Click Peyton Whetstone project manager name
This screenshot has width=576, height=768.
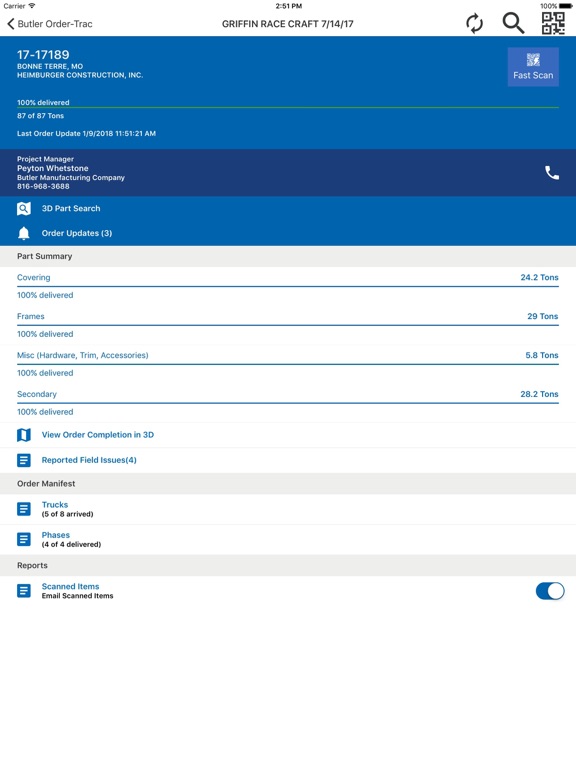click(53, 168)
